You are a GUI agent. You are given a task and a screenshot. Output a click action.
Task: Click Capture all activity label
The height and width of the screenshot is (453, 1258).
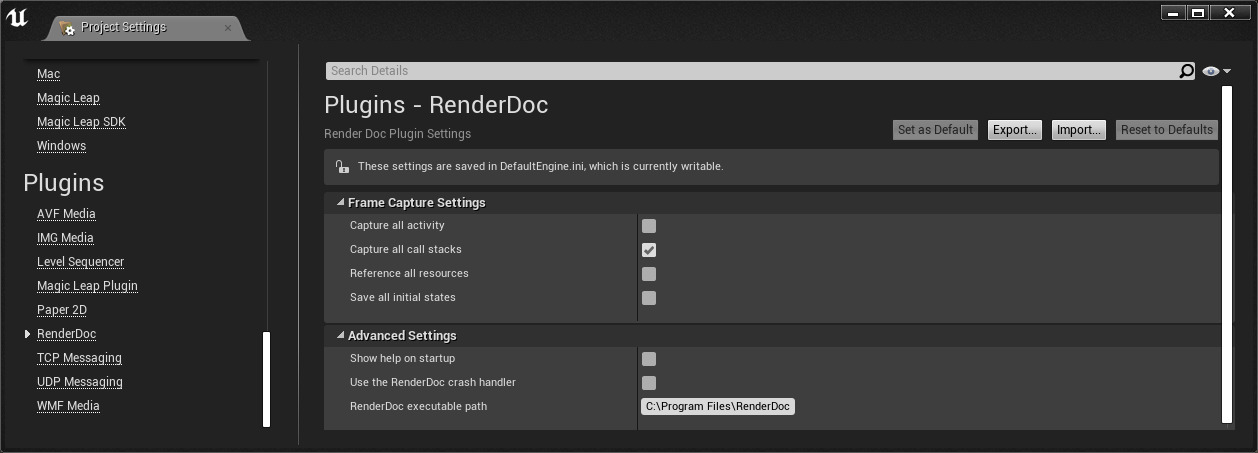397,226
